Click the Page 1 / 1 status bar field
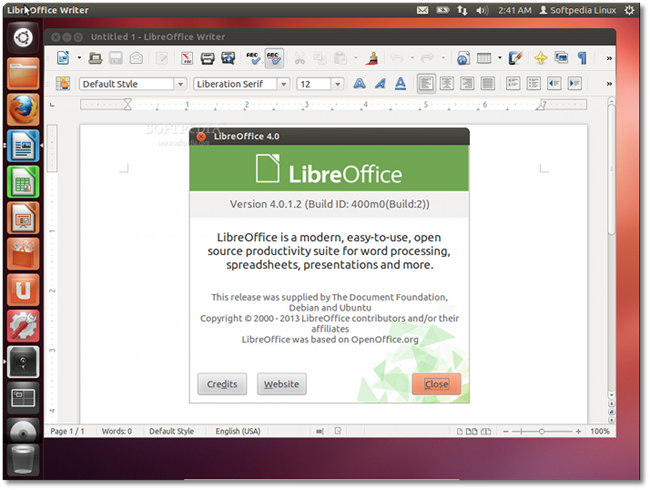The width and height of the screenshot is (650, 490). 67,431
